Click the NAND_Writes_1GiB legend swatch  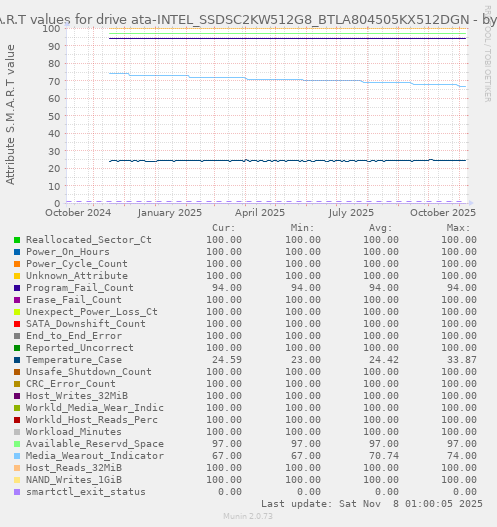[x=17, y=480]
